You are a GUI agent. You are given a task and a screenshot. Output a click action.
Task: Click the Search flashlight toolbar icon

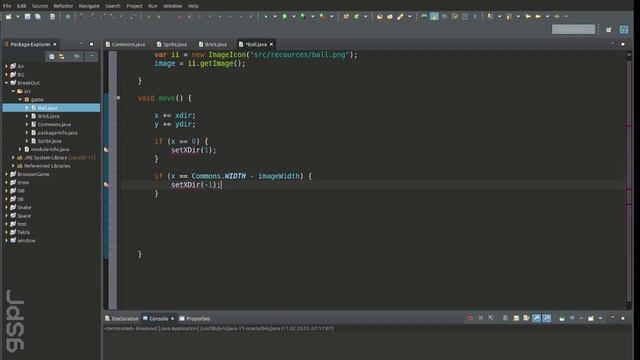click(x=400, y=17)
